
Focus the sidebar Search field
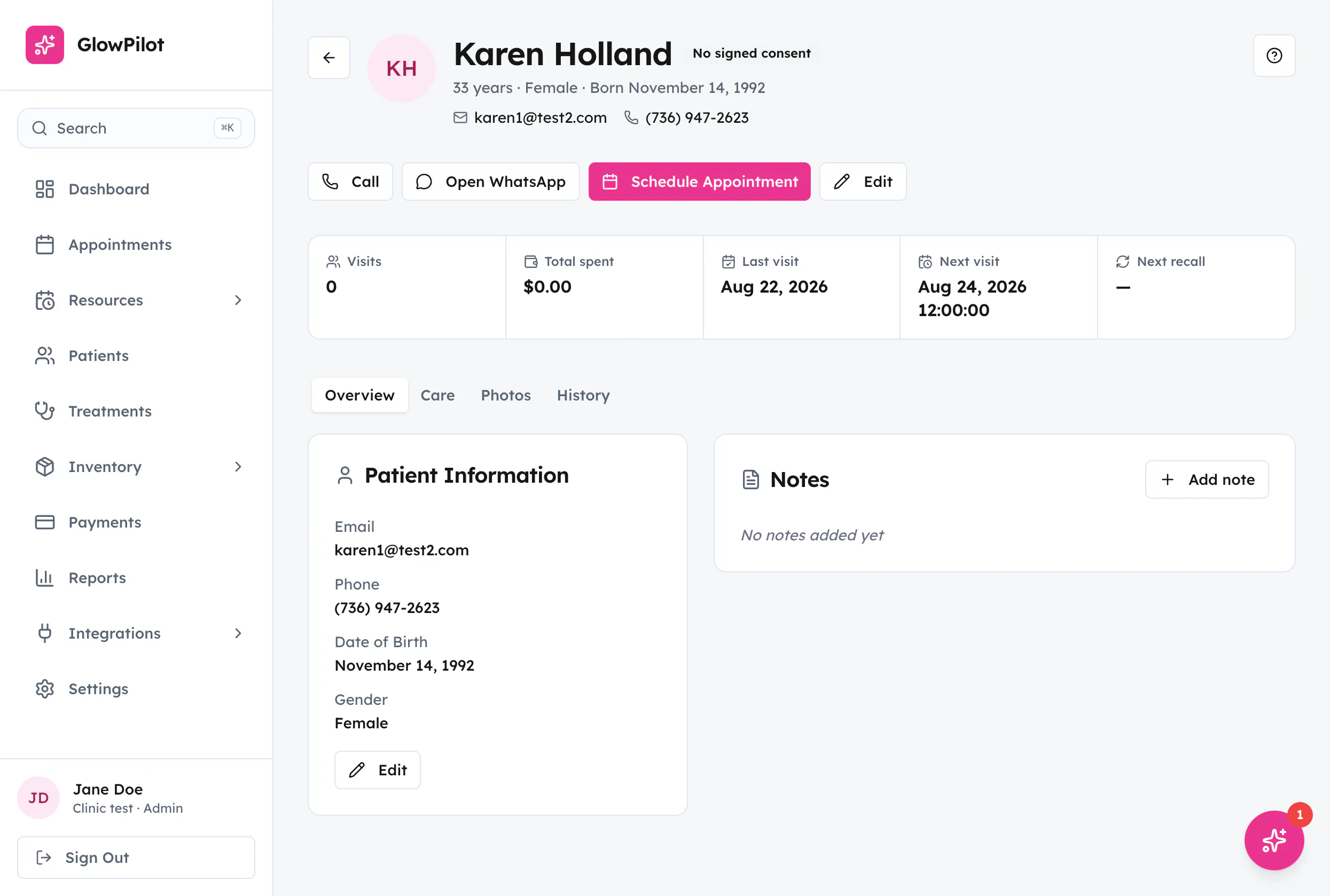point(136,128)
